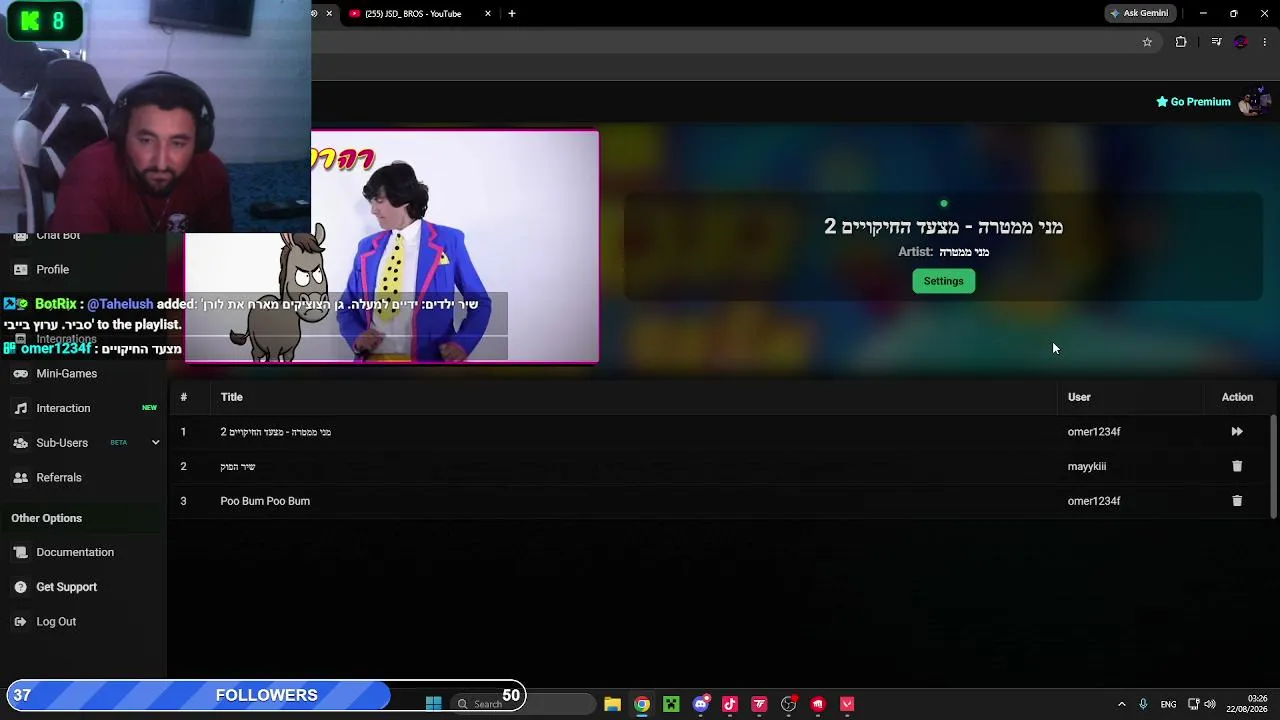The width and height of the screenshot is (1280, 720).
Task: Bookmark this page with the star icon
Action: coord(1147,42)
